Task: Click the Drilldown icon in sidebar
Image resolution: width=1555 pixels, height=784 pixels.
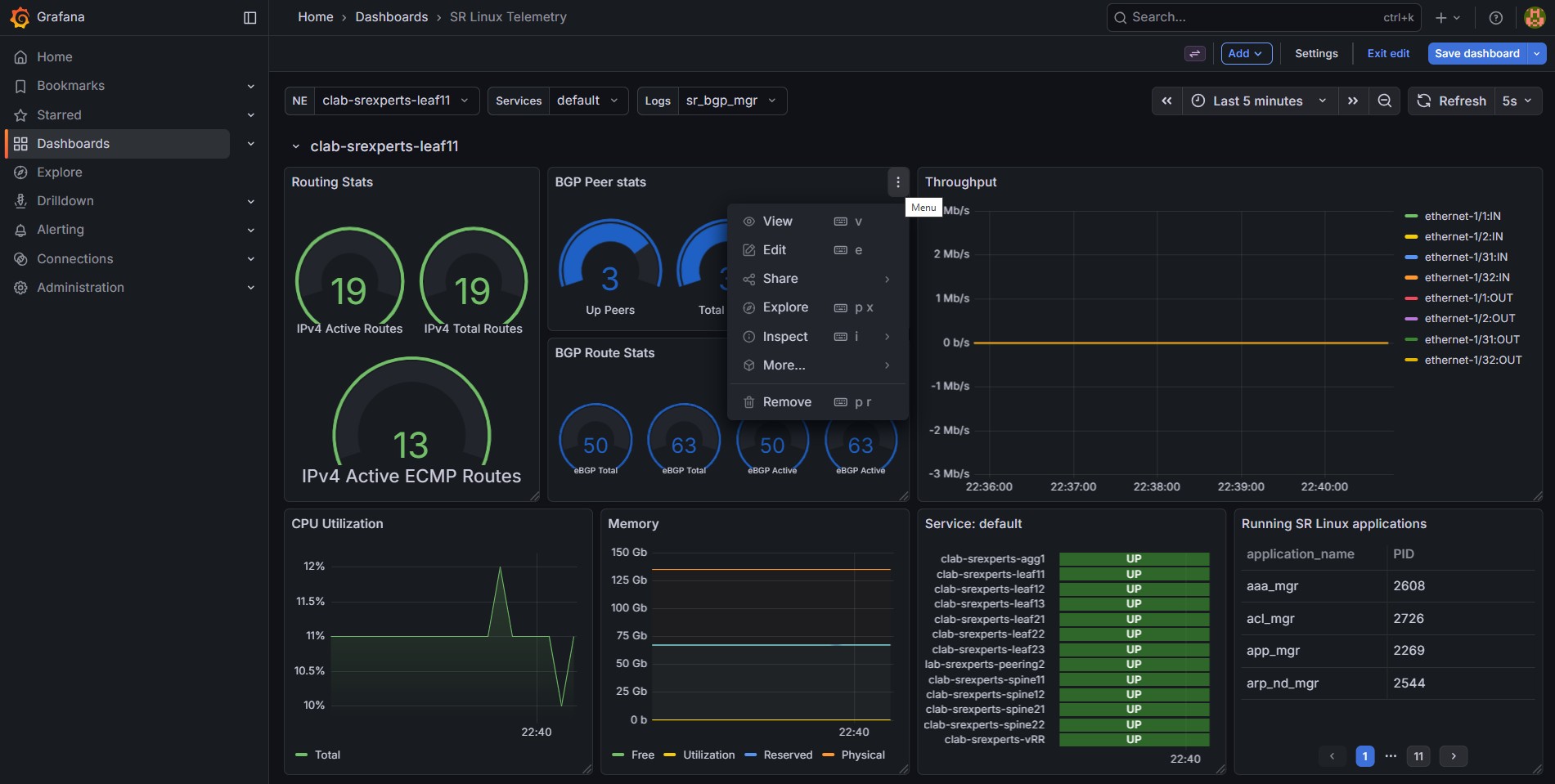Action: [21, 201]
